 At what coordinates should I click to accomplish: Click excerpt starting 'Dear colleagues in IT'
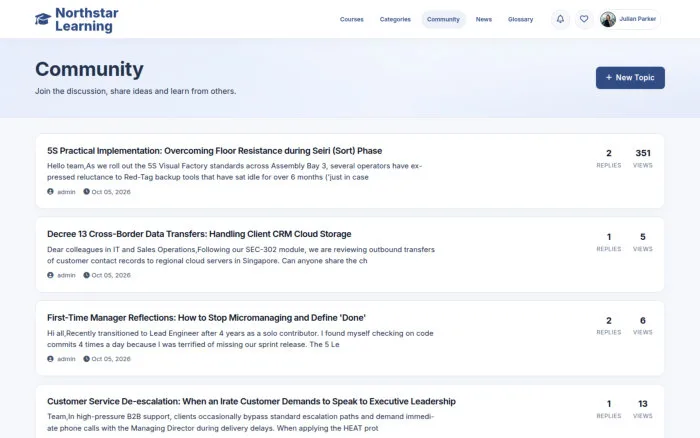(241, 255)
